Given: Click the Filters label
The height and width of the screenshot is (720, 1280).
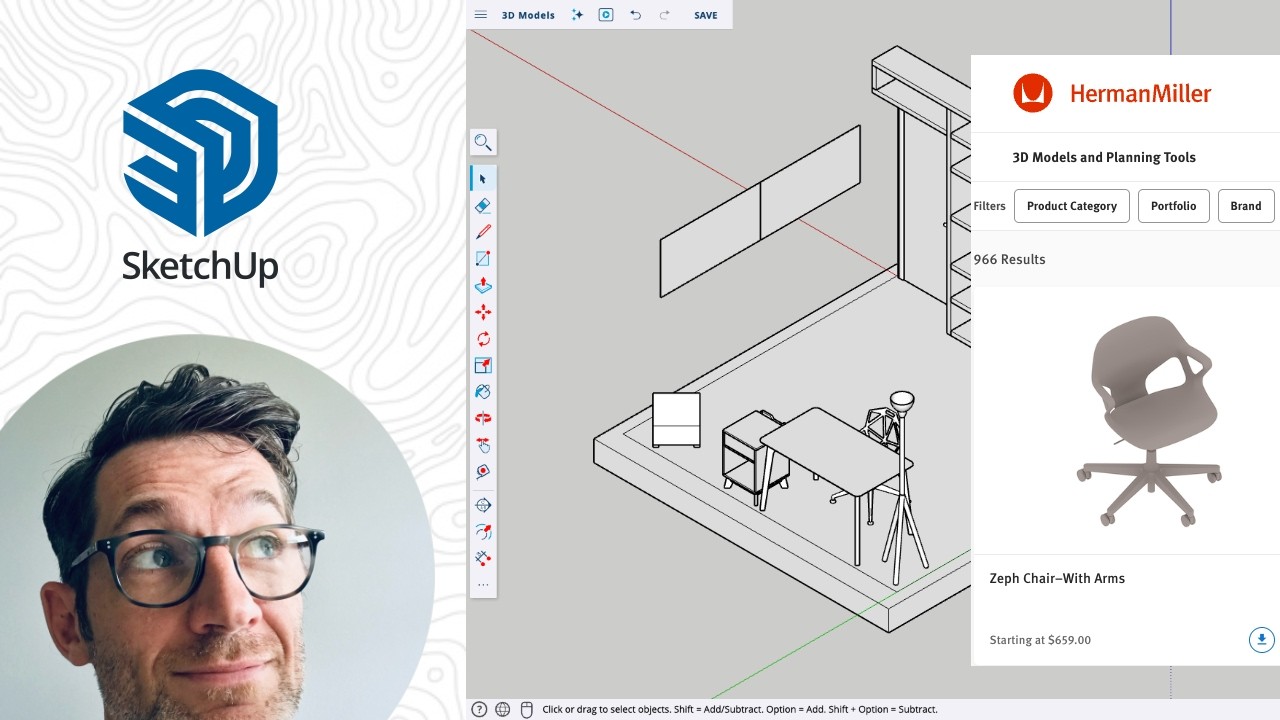Looking at the screenshot, I should tap(989, 206).
